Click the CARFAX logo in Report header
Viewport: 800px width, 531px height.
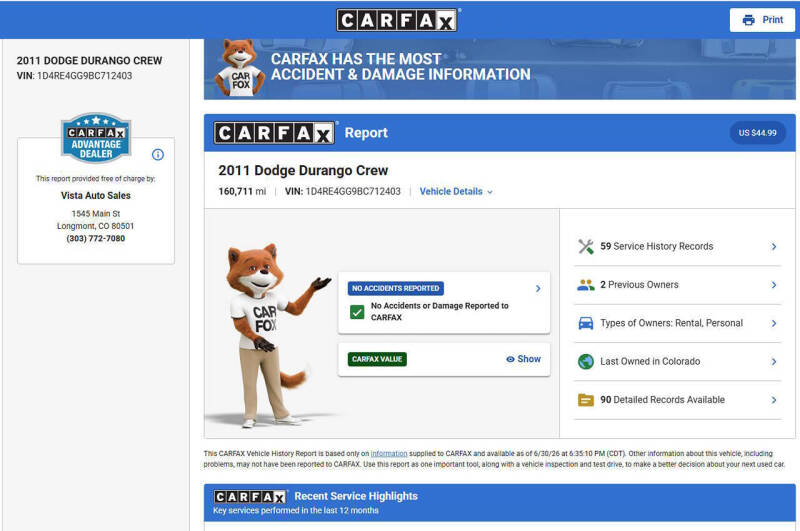tap(274, 133)
